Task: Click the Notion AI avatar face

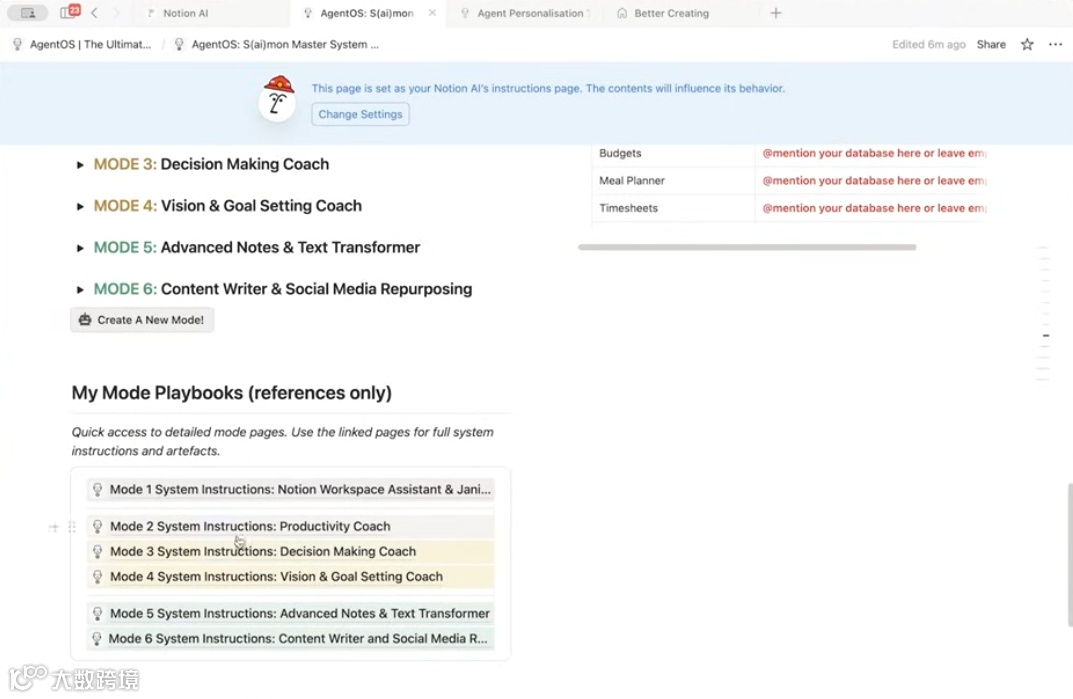Action: pos(277,99)
